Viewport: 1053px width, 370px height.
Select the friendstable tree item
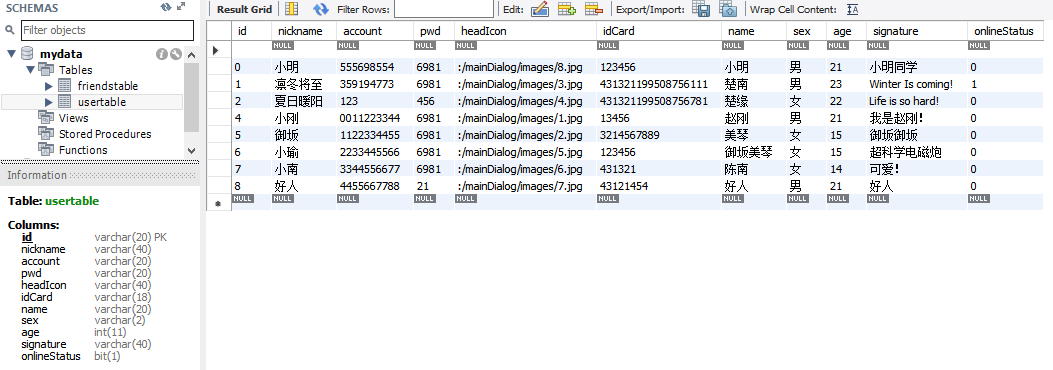[107, 86]
